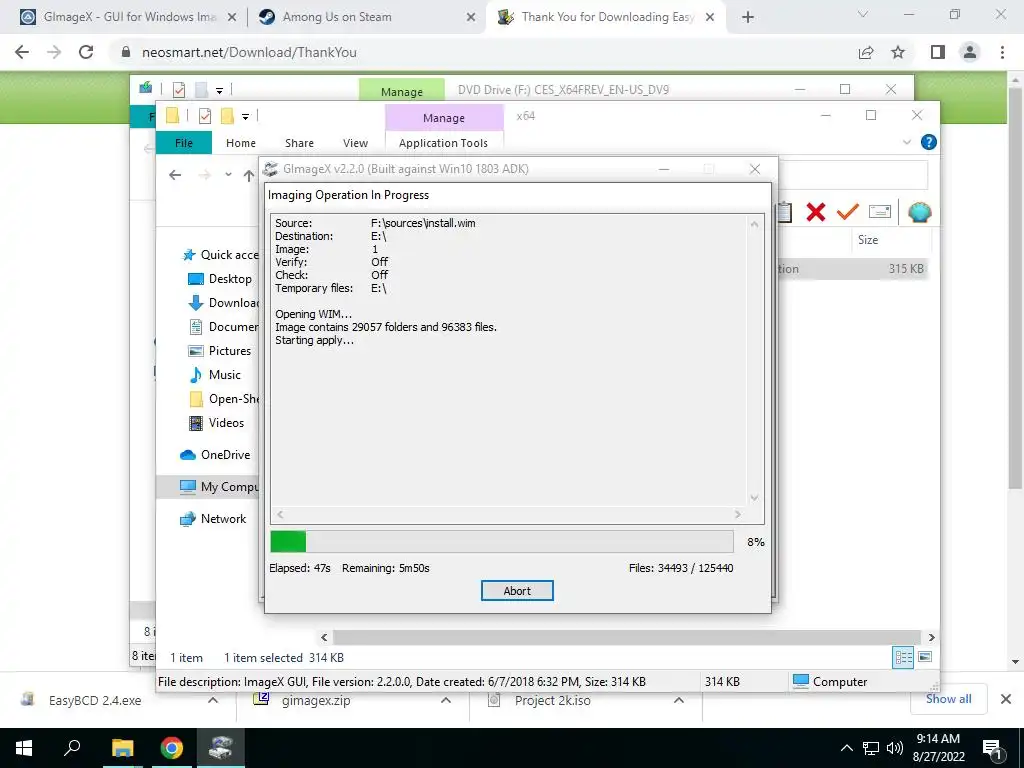
Task: Go back in the browser
Action: coord(22,52)
